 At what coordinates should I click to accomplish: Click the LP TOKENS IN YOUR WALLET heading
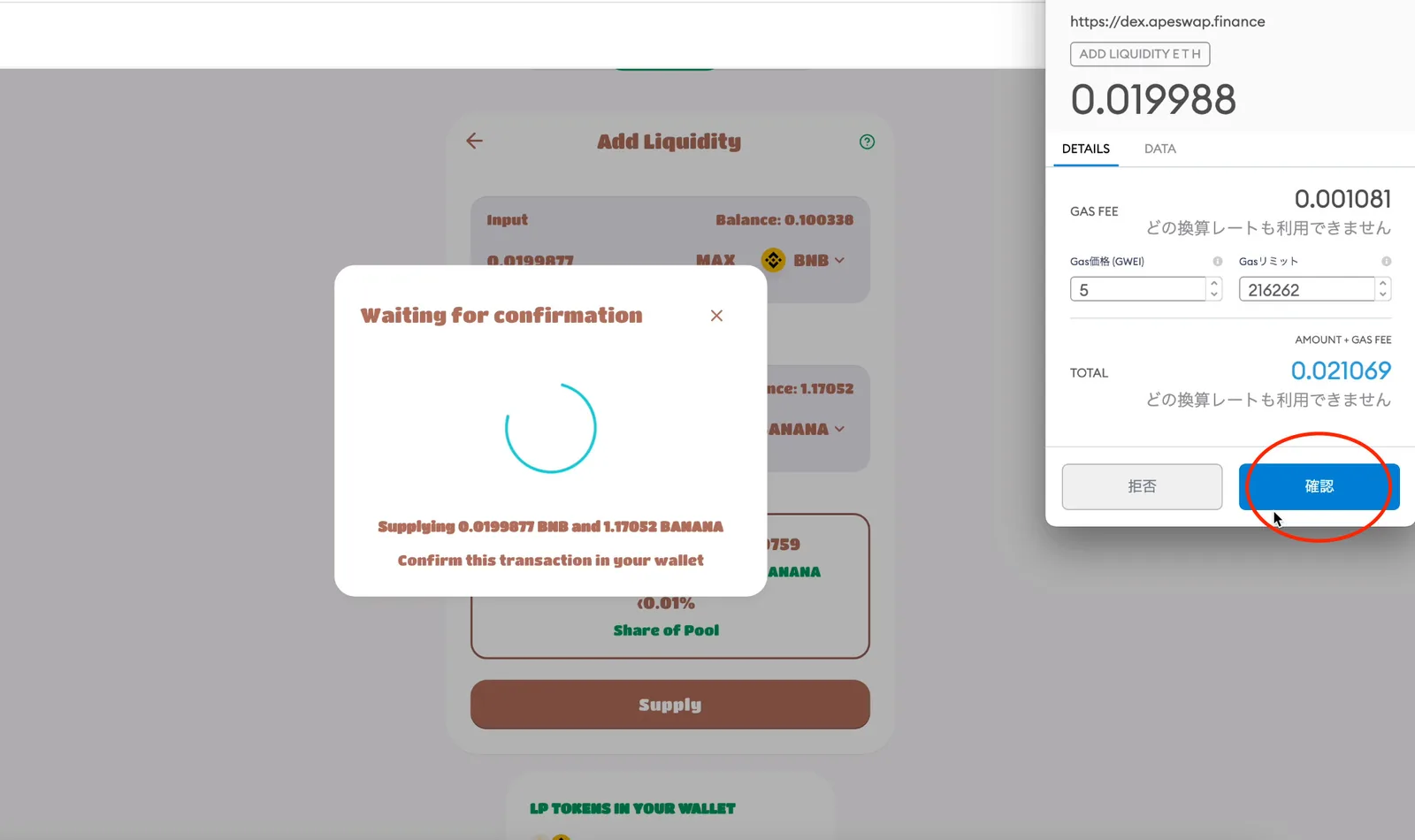(632, 808)
